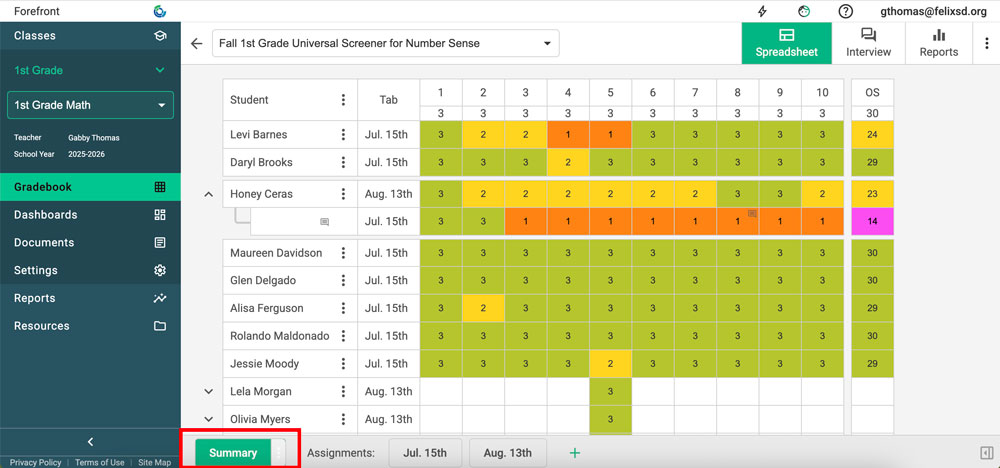Open the help question mark icon
Image resolution: width=1000 pixels, height=468 pixels.
click(846, 11)
